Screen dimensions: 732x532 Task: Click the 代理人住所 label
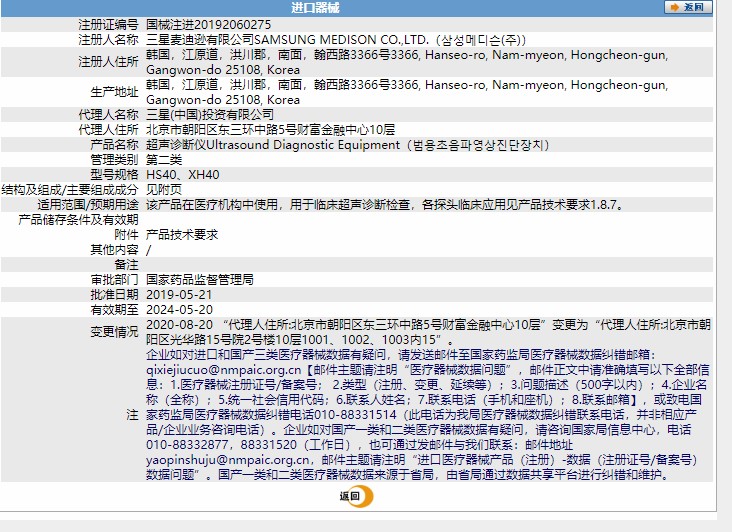point(108,129)
